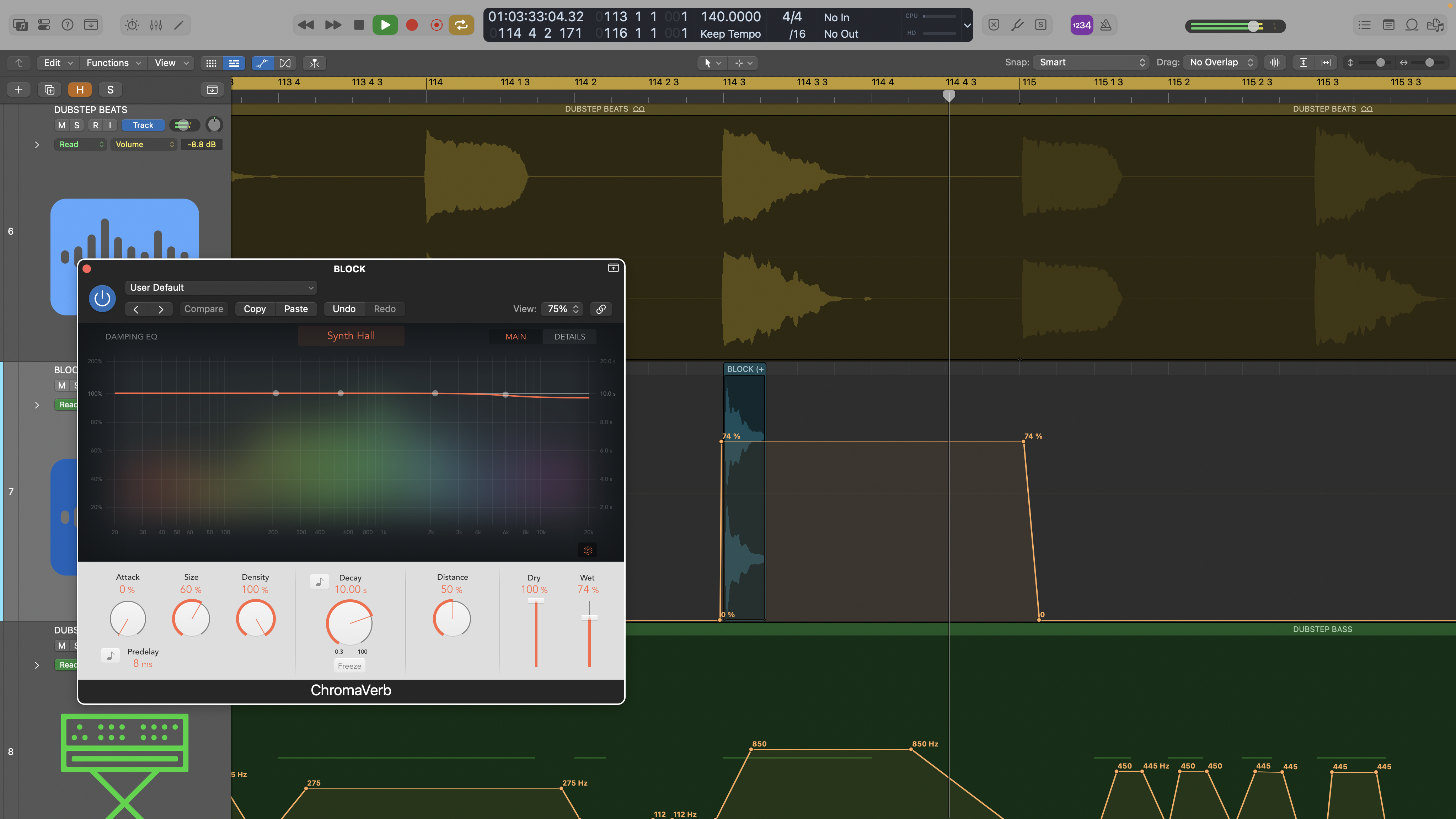Screen dimensions: 1456x819
Task: Toggle the Hide tracks H button
Action: [x=80, y=89]
